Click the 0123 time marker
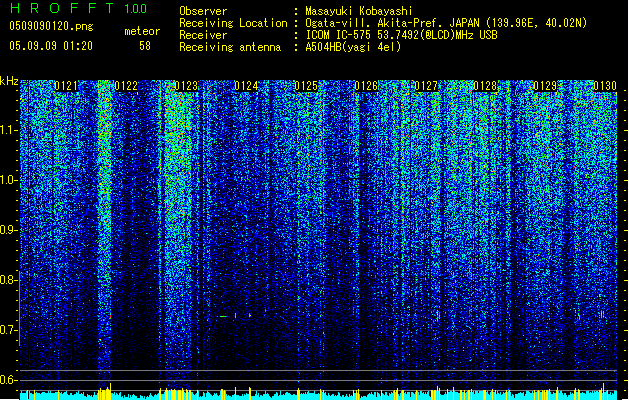The width and height of the screenshot is (629, 400). point(186,86)
